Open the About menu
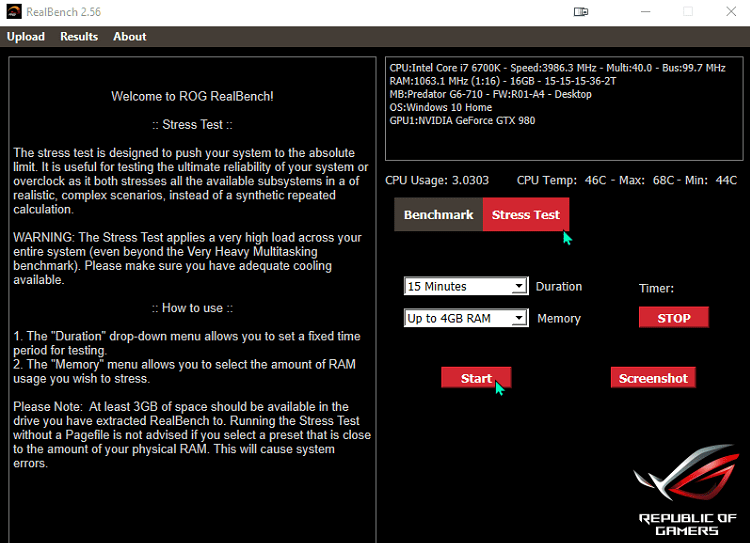Screen dimensions: 750x543 (130, 37)
